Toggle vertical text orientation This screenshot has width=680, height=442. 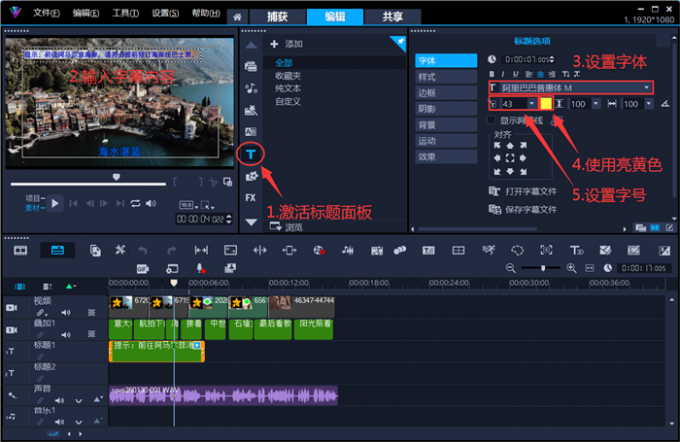click(566, 74)
